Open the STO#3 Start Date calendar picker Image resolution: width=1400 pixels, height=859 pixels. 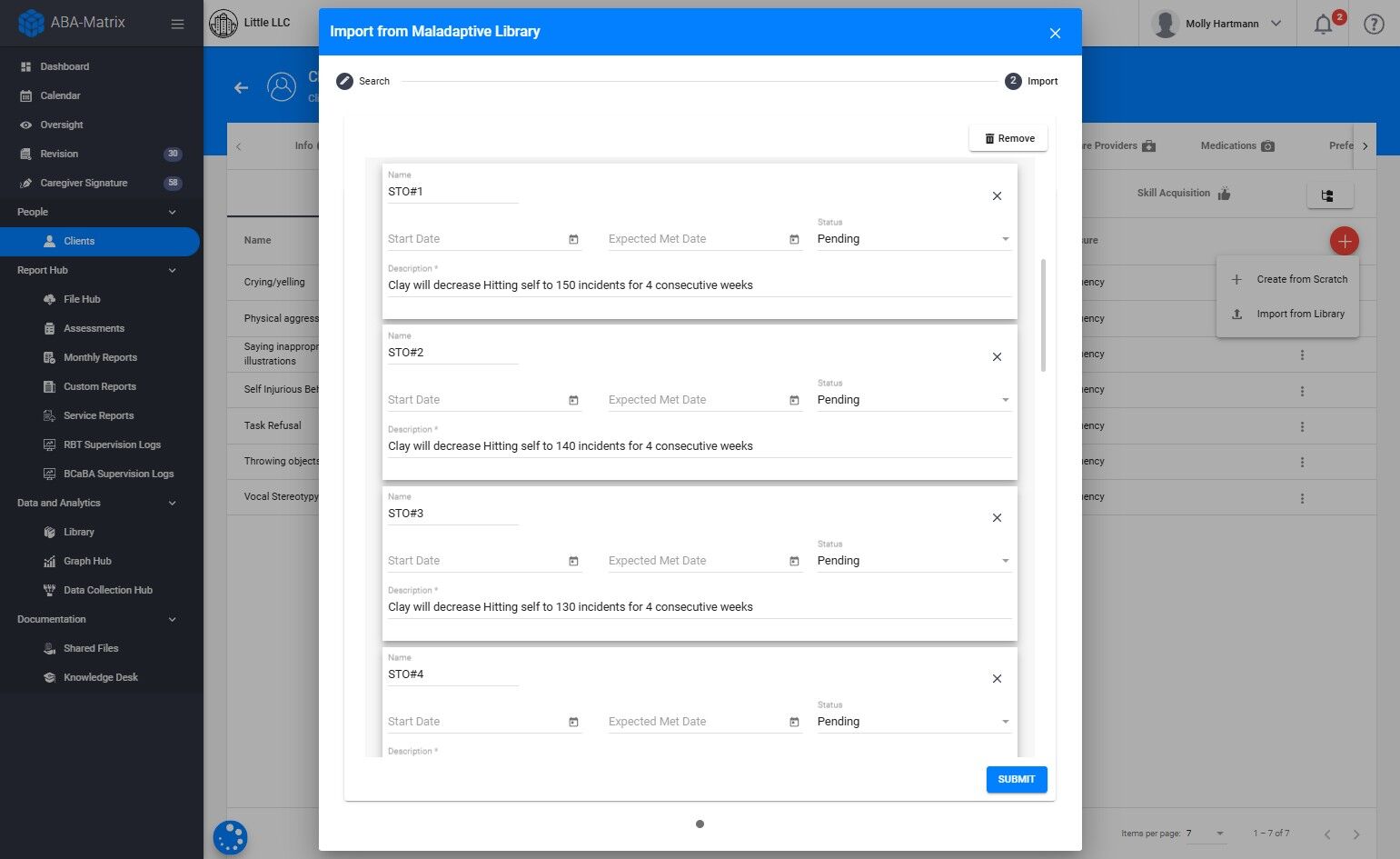coord(573,561)
